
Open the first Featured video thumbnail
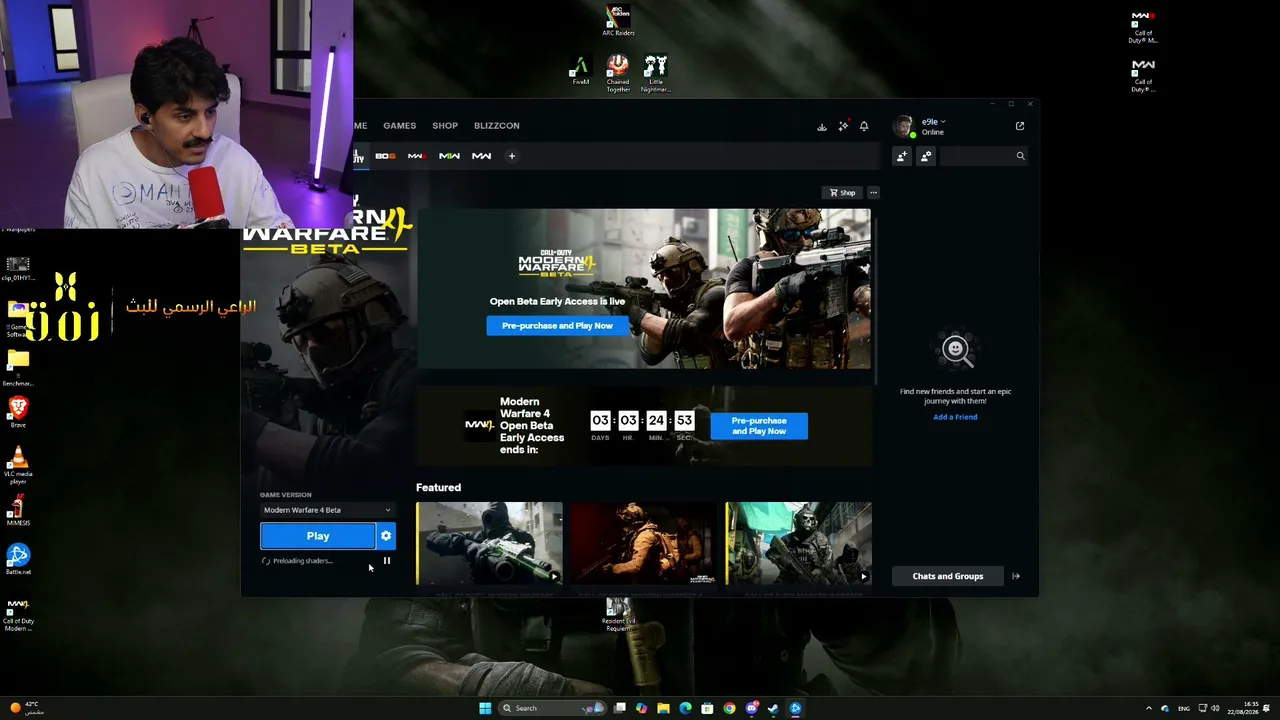pyautogui.click(x=489, y=543)
